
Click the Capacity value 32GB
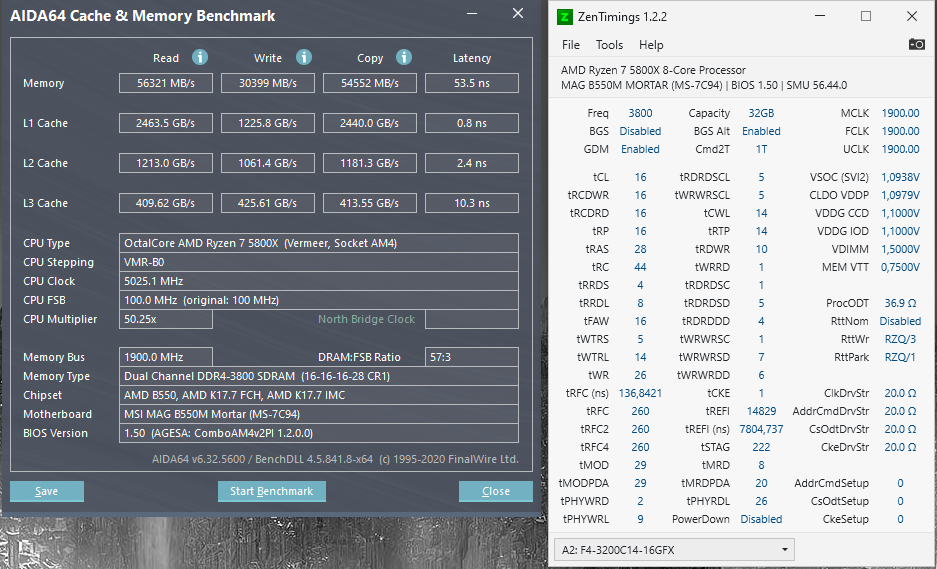(x=761, y=113)
